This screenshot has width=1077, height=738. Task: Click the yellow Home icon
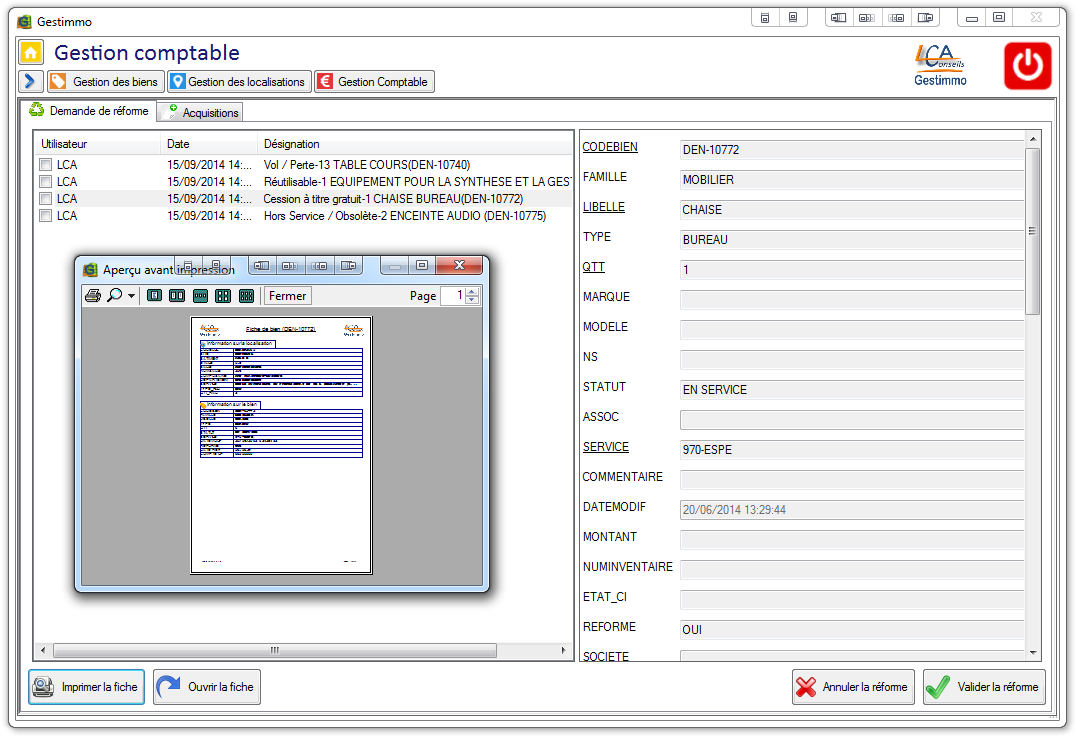tap(31, 53)
